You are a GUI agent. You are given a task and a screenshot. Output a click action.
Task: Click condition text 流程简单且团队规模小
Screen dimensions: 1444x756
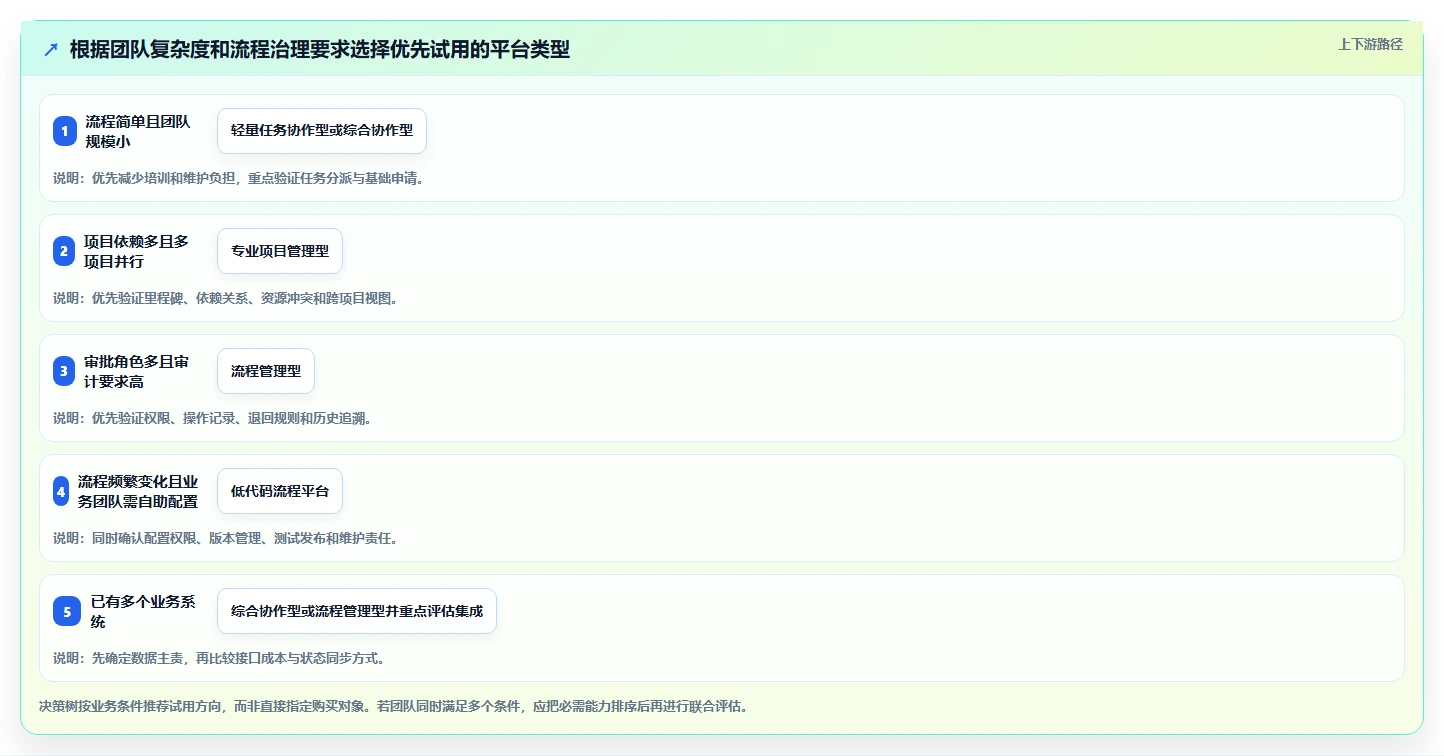(x=137, y=131)
